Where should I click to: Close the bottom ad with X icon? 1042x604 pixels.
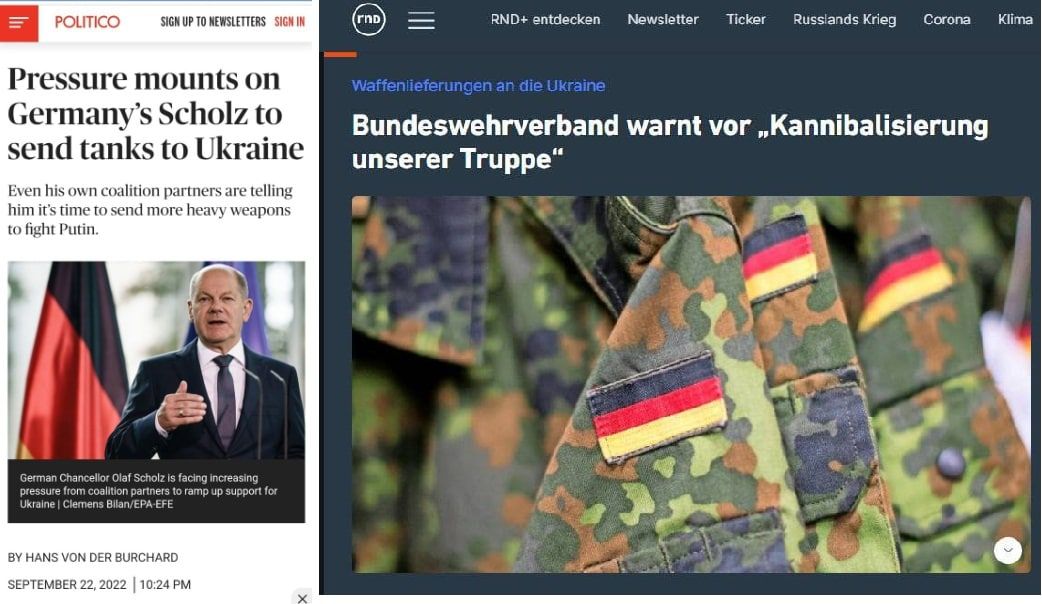click(302, 597)
